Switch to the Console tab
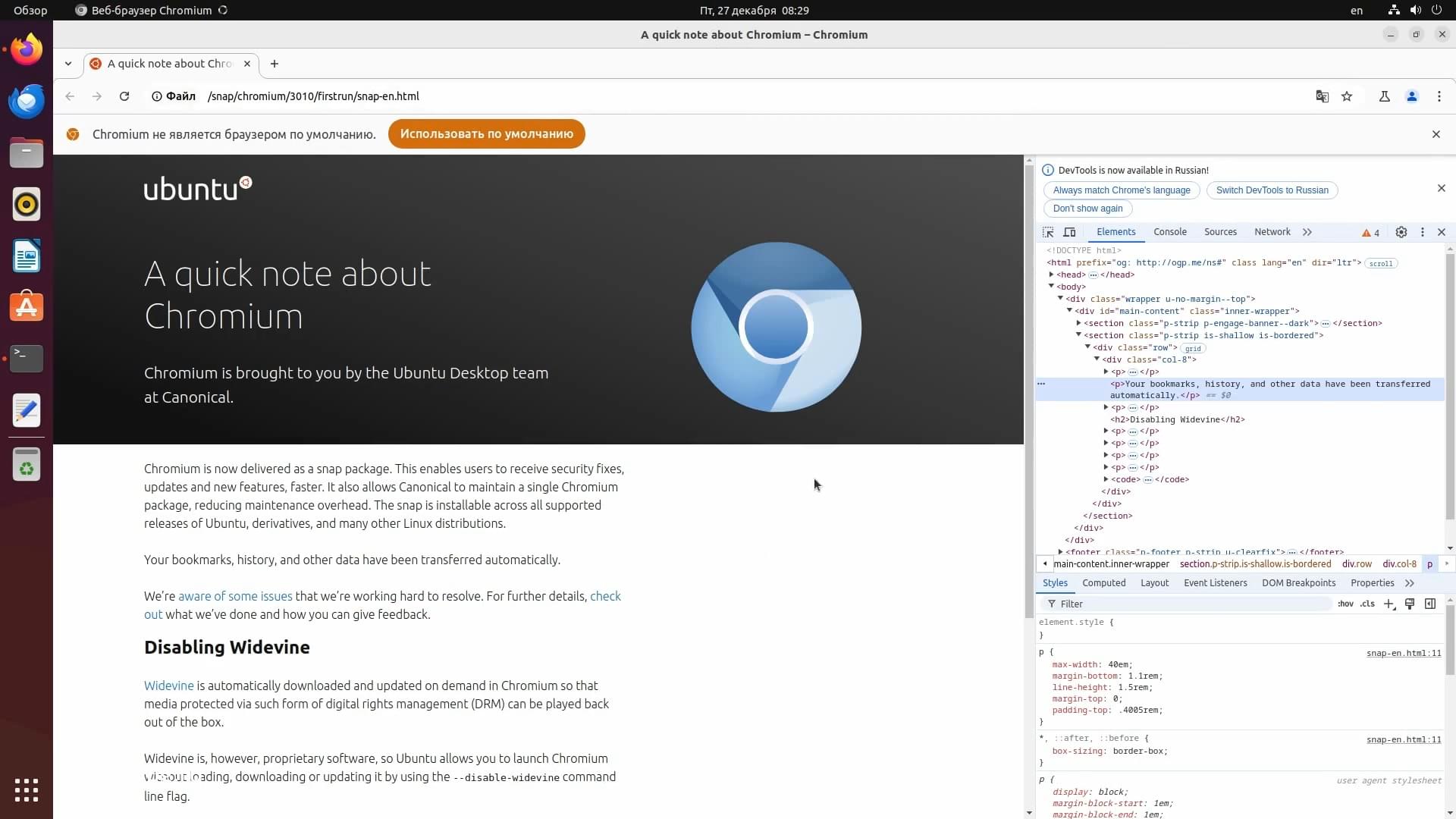The width and height of the screenshot is (1456, 819). 1170,232
